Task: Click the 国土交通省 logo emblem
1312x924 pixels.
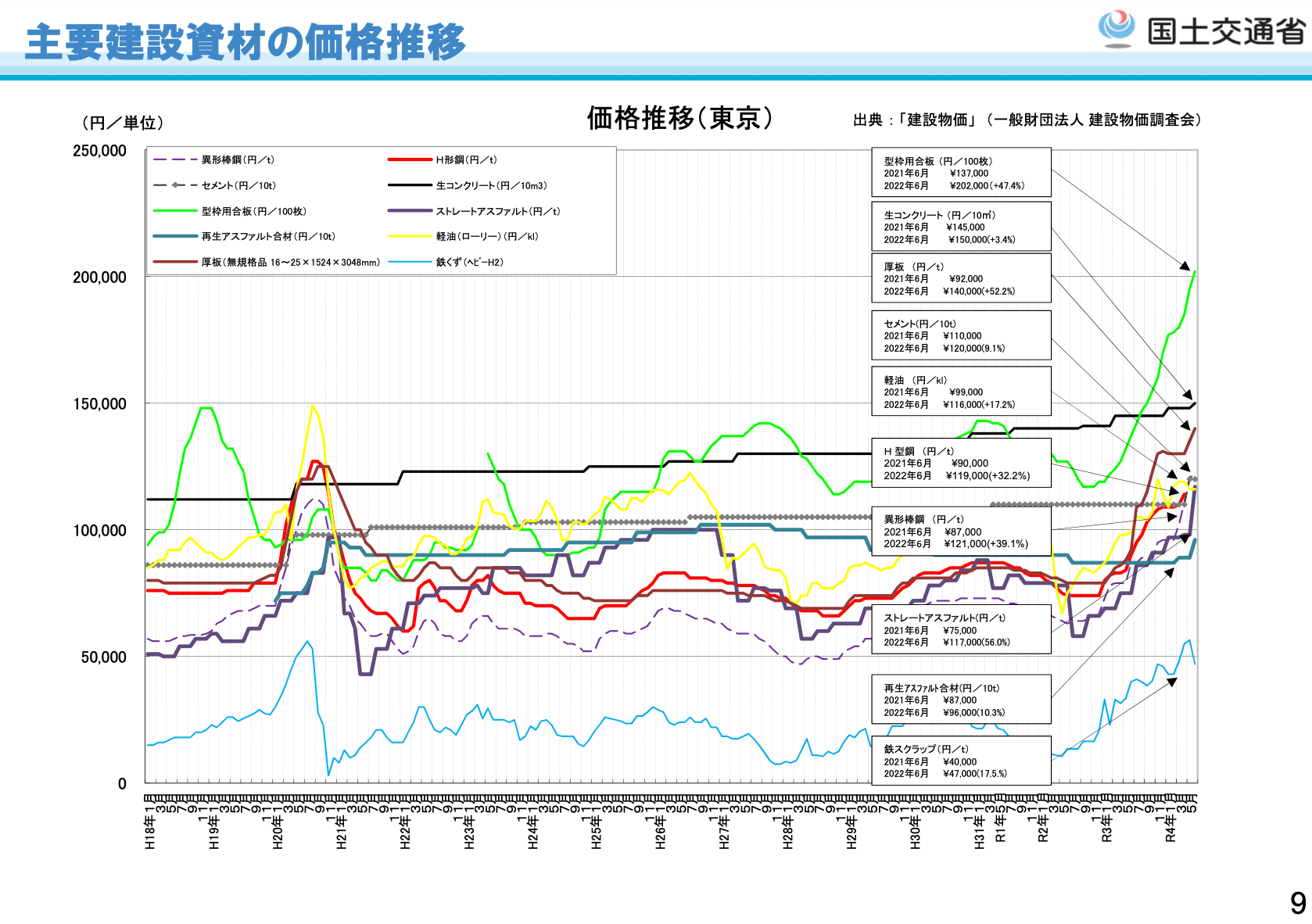Action: point(1117,29)
